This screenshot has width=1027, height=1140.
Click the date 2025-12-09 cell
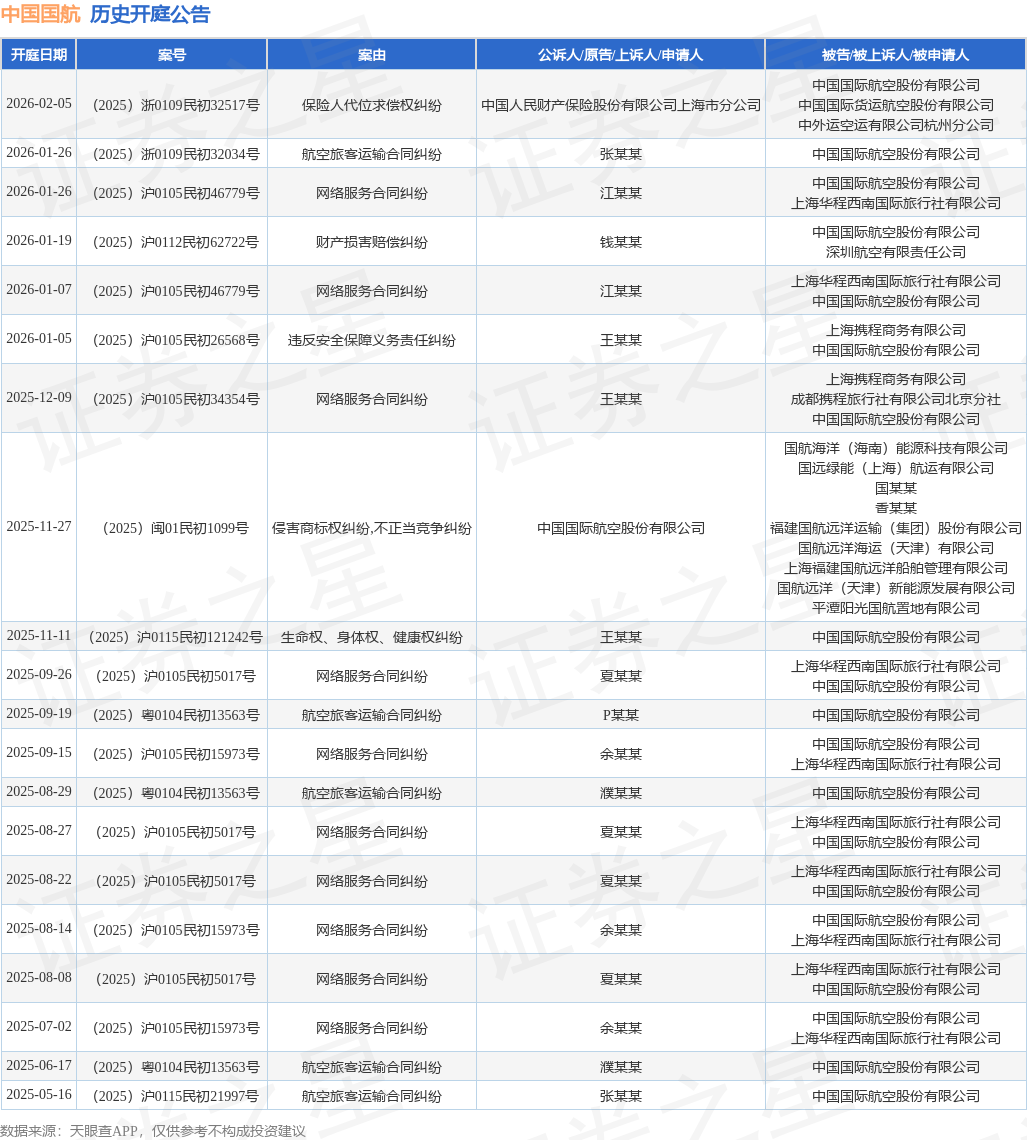tap(39, 398)
